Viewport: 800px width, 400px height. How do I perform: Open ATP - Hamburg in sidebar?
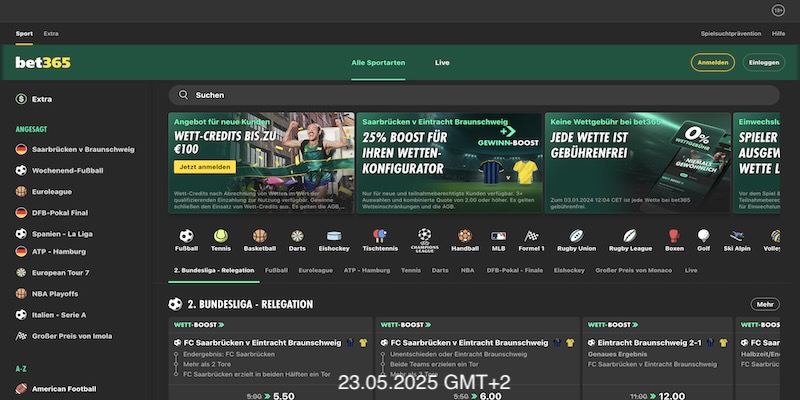[x=51, y=252]
